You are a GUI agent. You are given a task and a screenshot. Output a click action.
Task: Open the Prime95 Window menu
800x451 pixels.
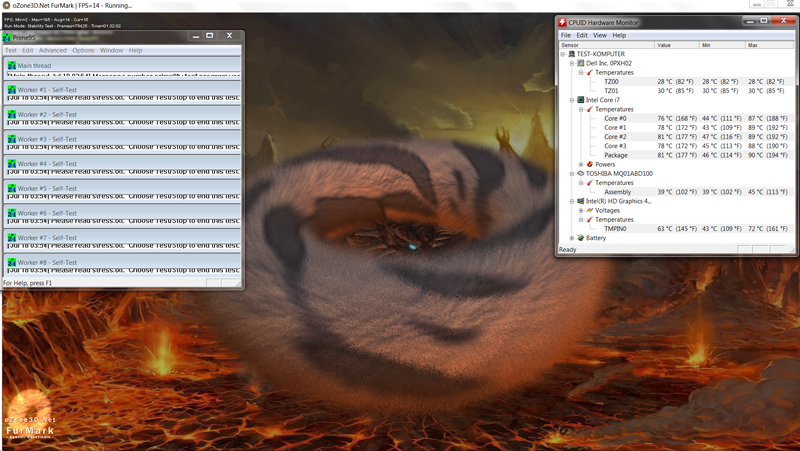[111, 50]
